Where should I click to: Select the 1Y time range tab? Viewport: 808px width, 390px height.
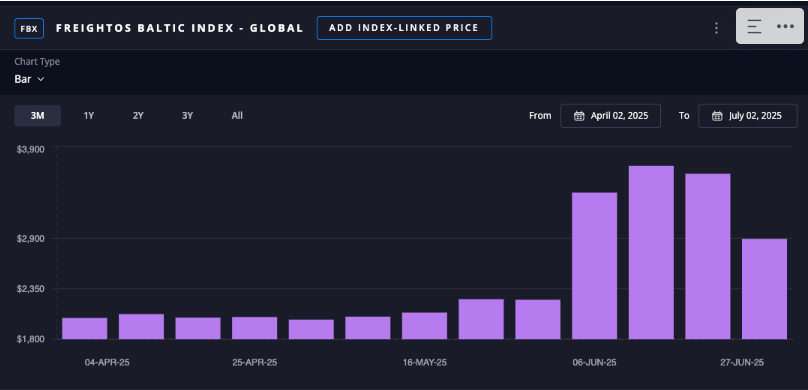tap(89, 116)
